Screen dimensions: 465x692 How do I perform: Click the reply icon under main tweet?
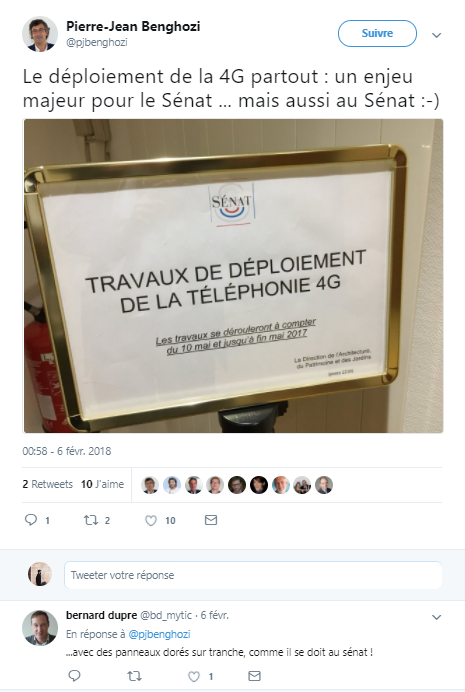31,520
